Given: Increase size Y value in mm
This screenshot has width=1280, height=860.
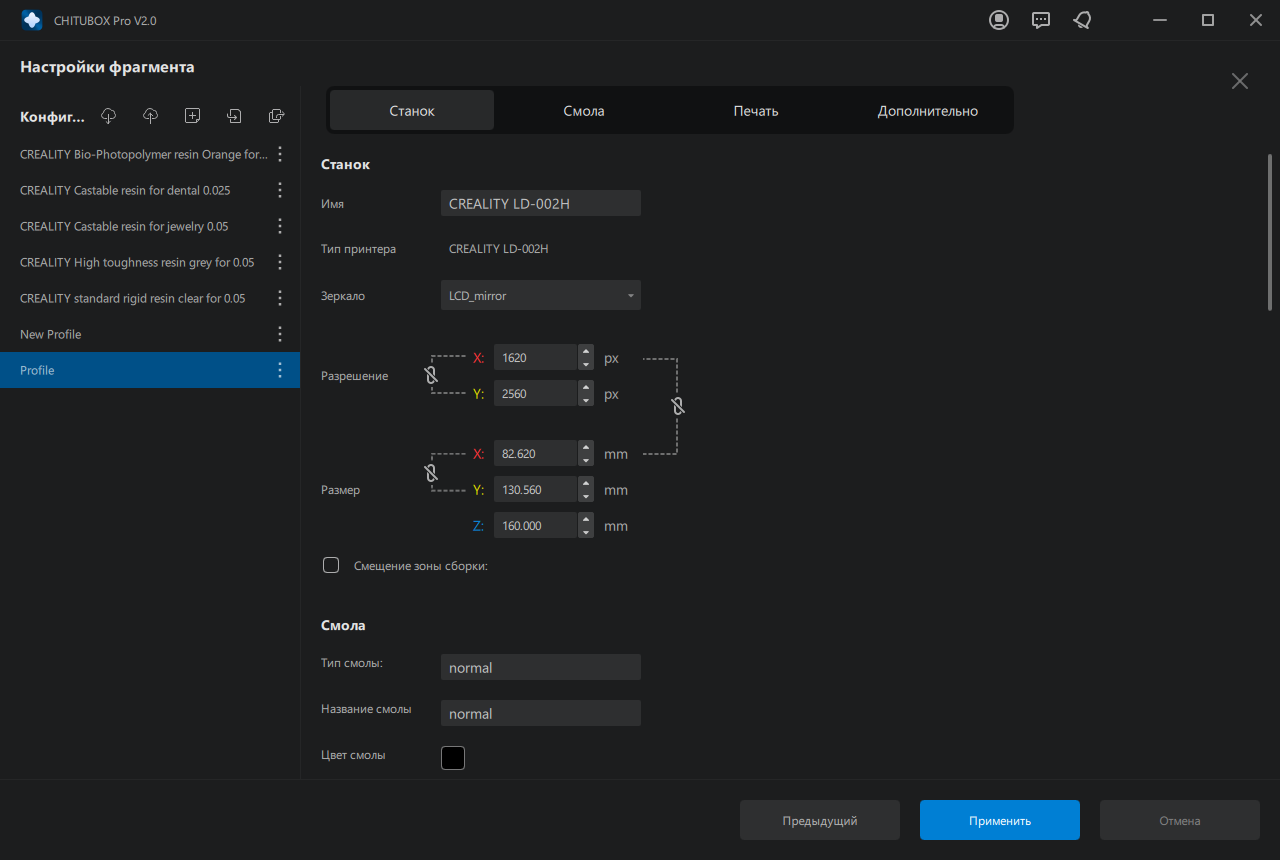Looking at the screenshot, I should click(586, 483).
